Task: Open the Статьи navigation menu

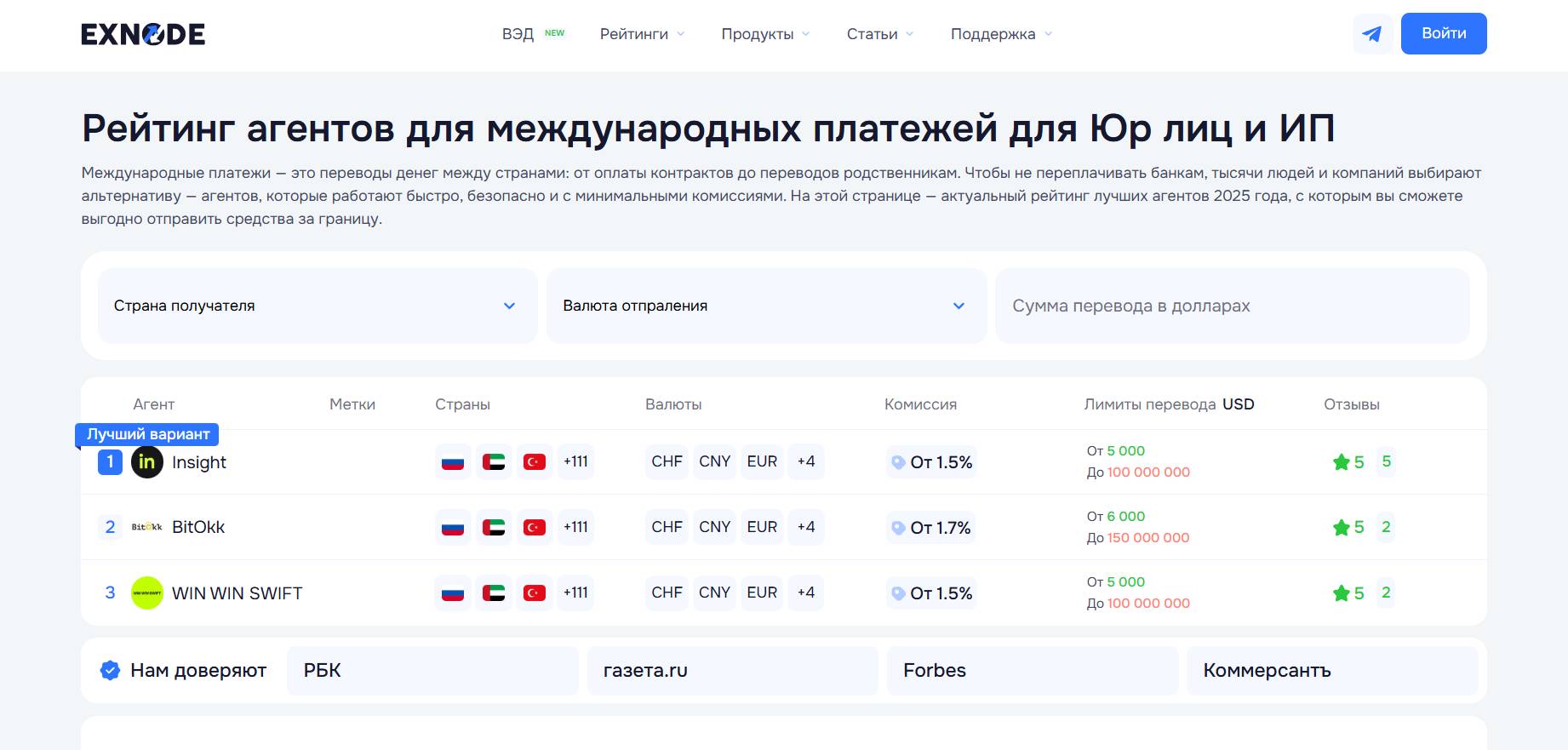Action: tap(879, 34)
